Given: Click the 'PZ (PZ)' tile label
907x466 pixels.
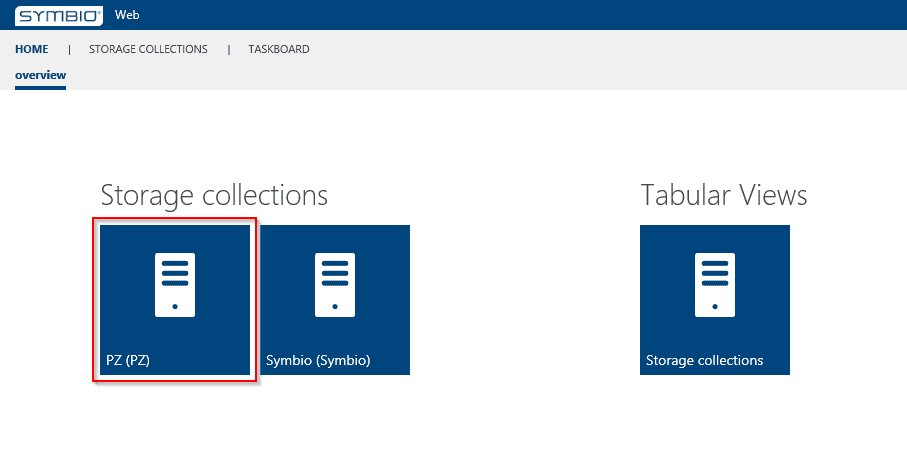Looking at the screenshot, I should [128, 360].
